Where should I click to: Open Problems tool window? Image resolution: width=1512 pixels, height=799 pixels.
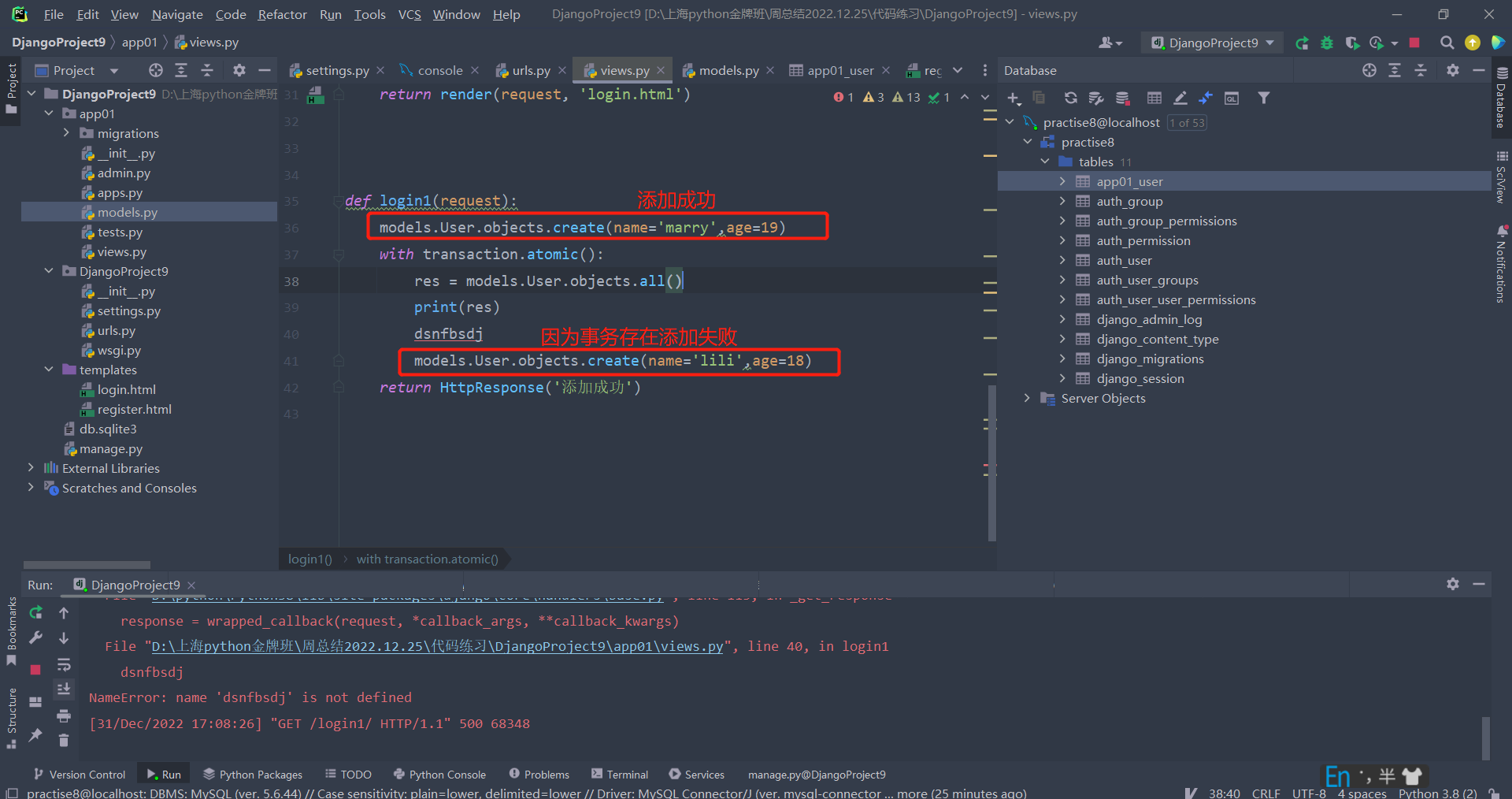pyautogui.click(x=539, y=775)
